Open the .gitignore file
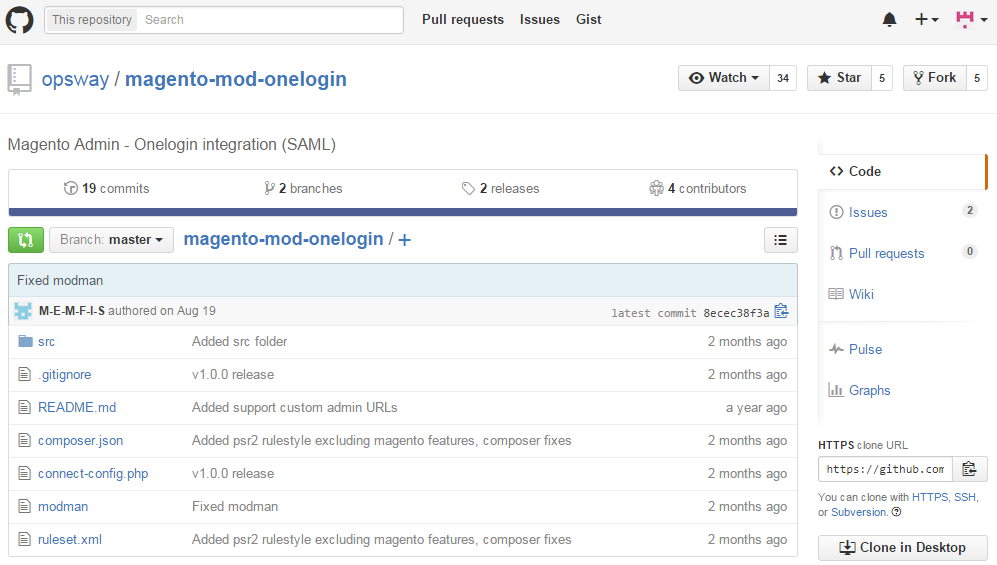Viewport: 997px width, 565px height. [x=64, y=374]
